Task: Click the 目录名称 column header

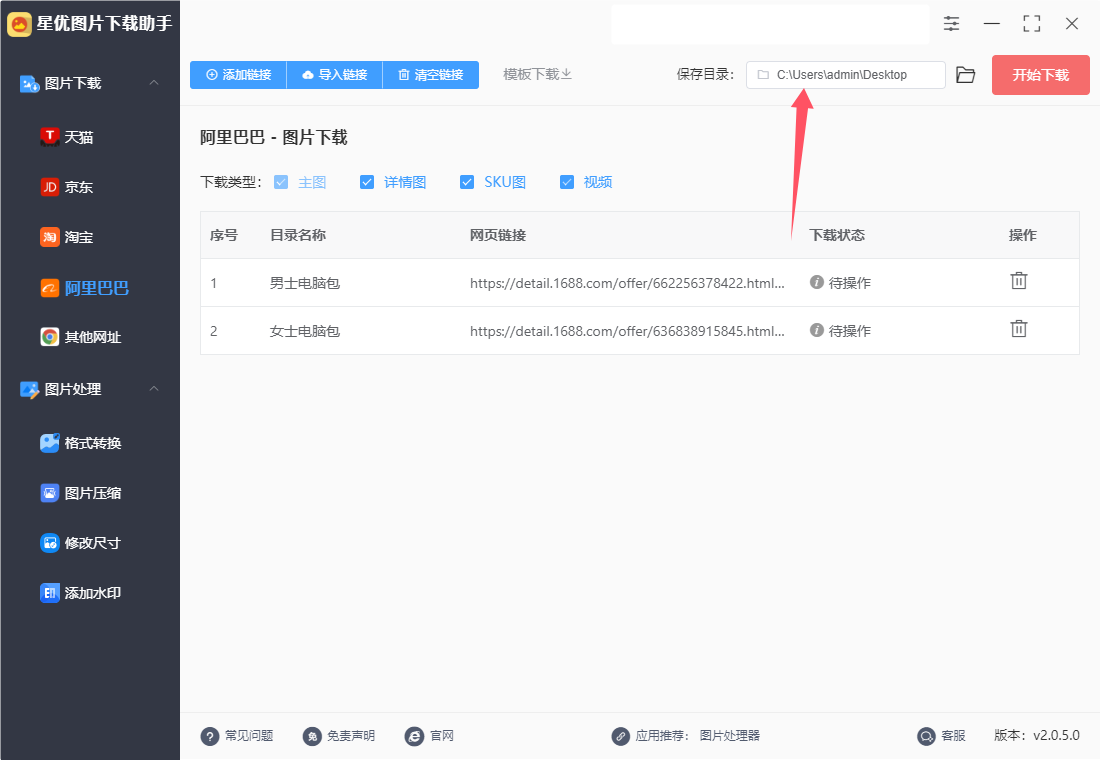Action: 298,235
